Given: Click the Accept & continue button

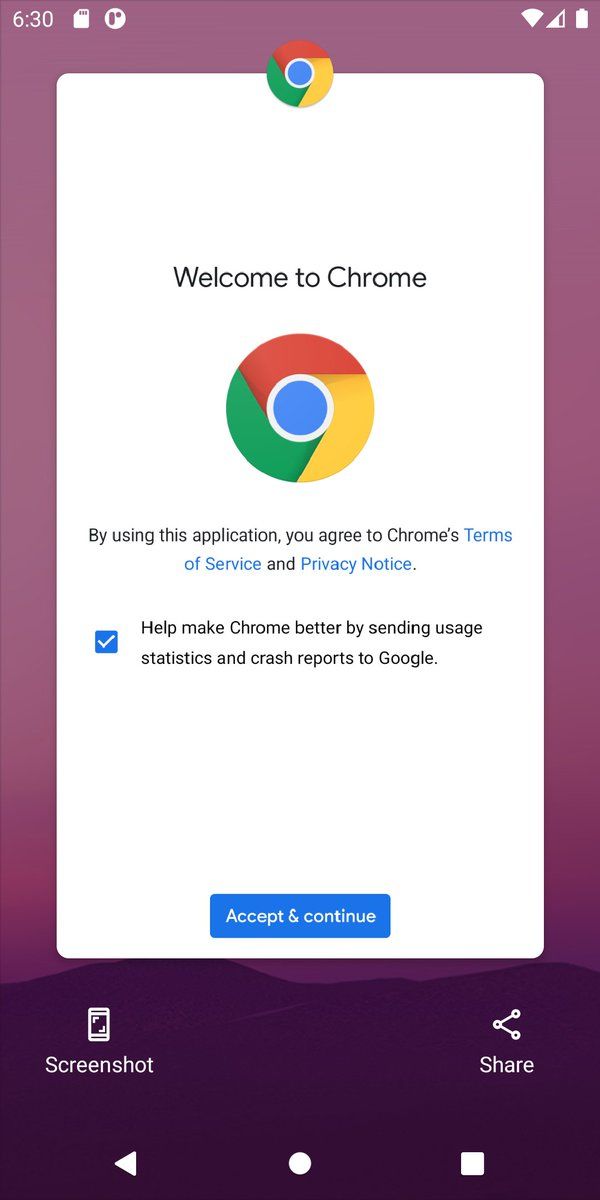Looking at the screenshot, I should pos(300,916).
